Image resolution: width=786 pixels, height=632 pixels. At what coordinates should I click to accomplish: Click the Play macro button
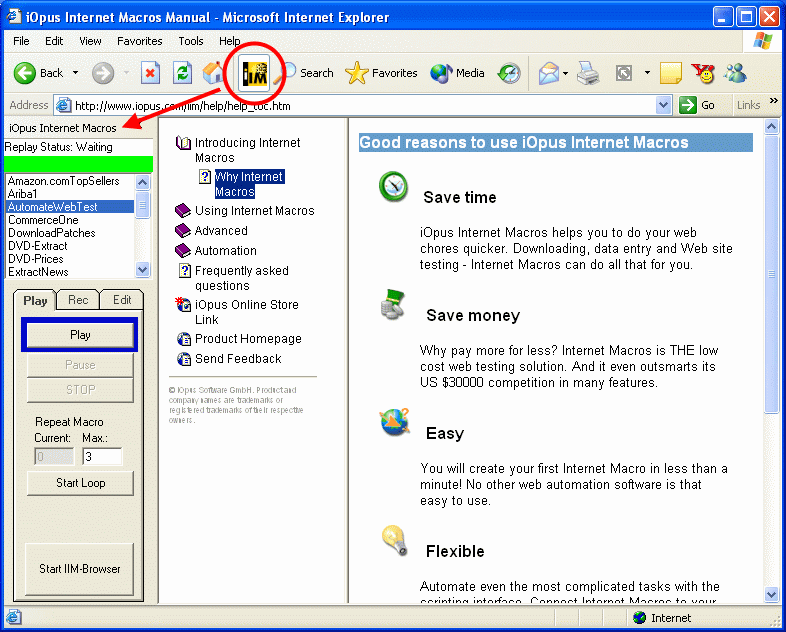coord(80,334)
